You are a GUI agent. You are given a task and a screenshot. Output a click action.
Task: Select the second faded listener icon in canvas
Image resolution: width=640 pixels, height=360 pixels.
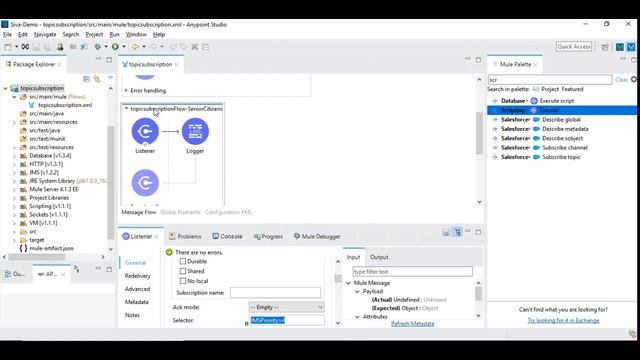coord(145,182)
